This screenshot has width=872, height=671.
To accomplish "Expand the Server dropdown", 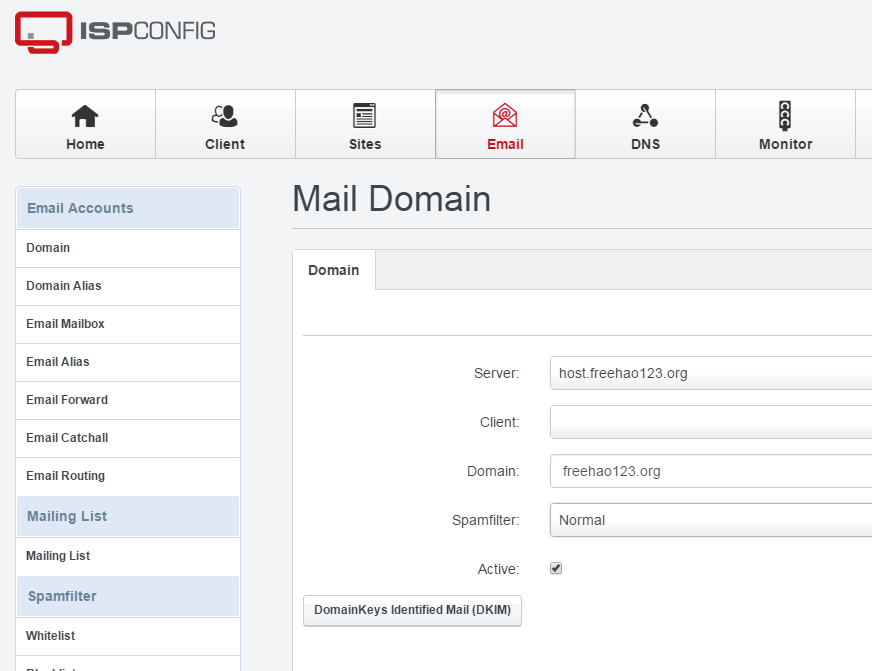I will (710, 373).
